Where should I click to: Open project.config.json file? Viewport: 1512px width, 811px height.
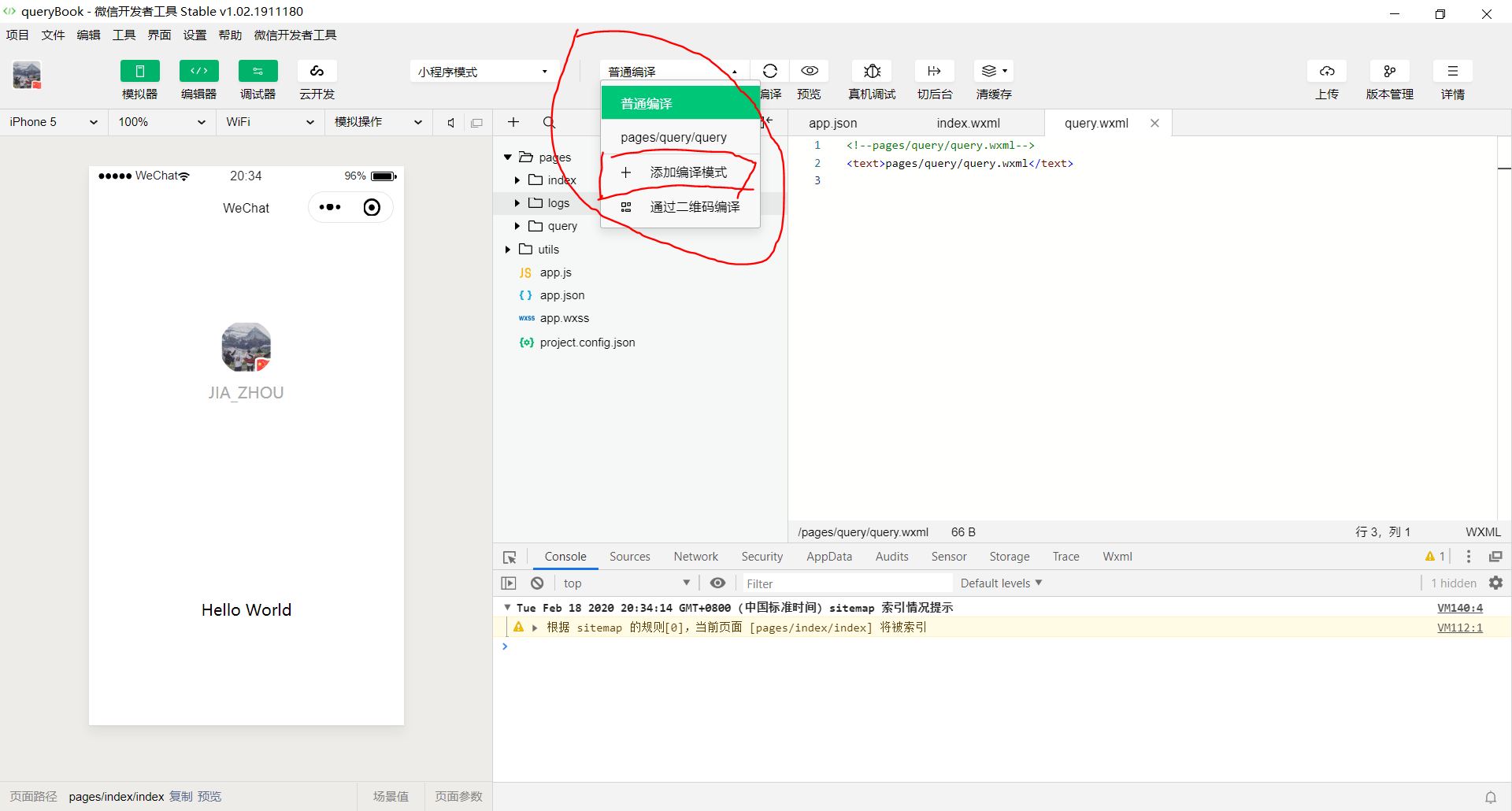tap(587, 343)
